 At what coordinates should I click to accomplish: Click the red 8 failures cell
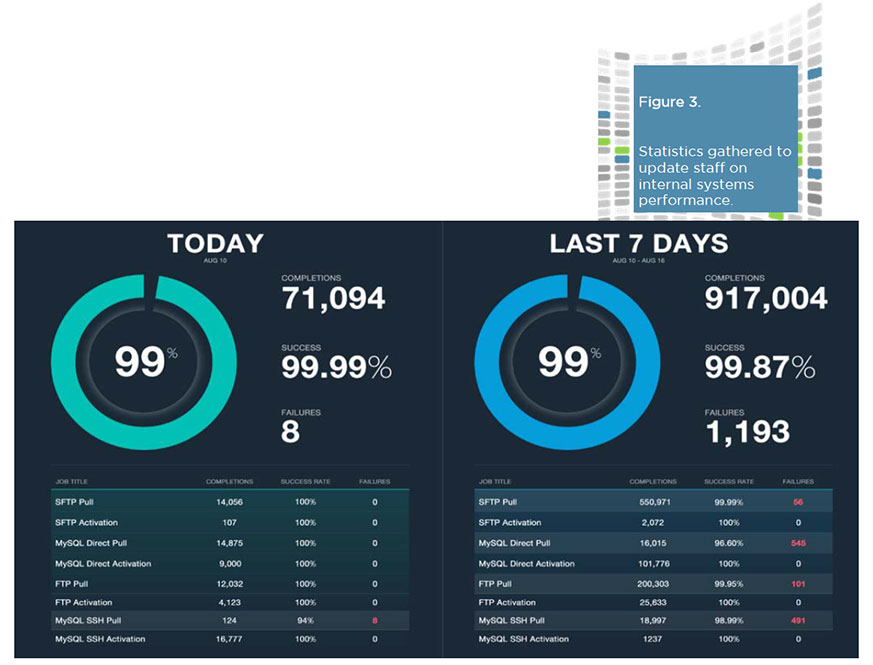click(x=375, y=620)
